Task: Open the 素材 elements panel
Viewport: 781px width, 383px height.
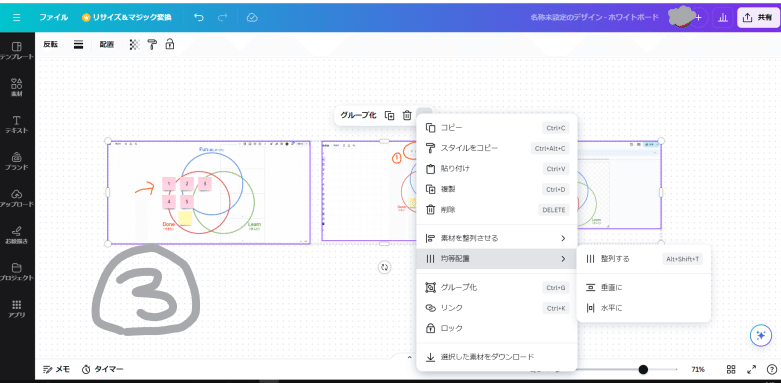Action: point(17,88)
